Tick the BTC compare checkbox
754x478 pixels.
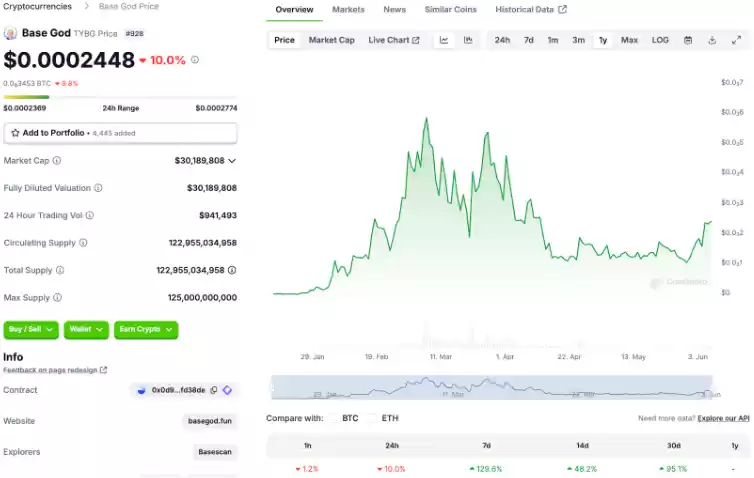pos(333,418)
